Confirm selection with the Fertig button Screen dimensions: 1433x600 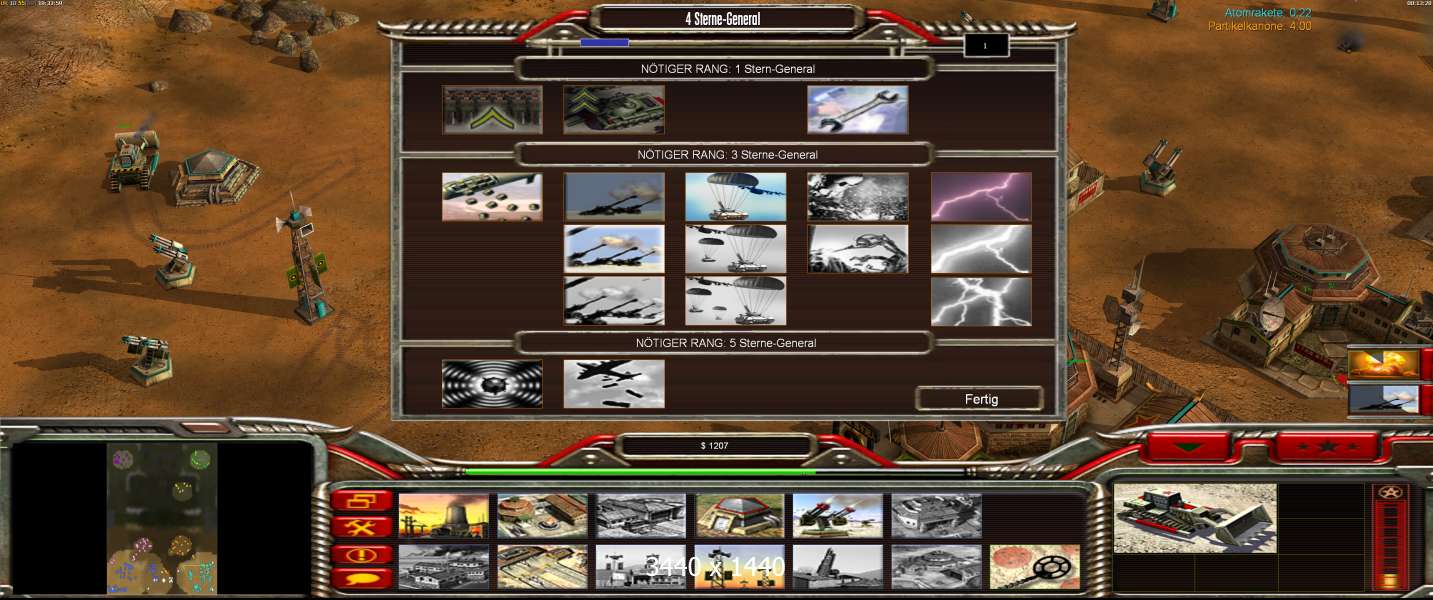[980, 399]
